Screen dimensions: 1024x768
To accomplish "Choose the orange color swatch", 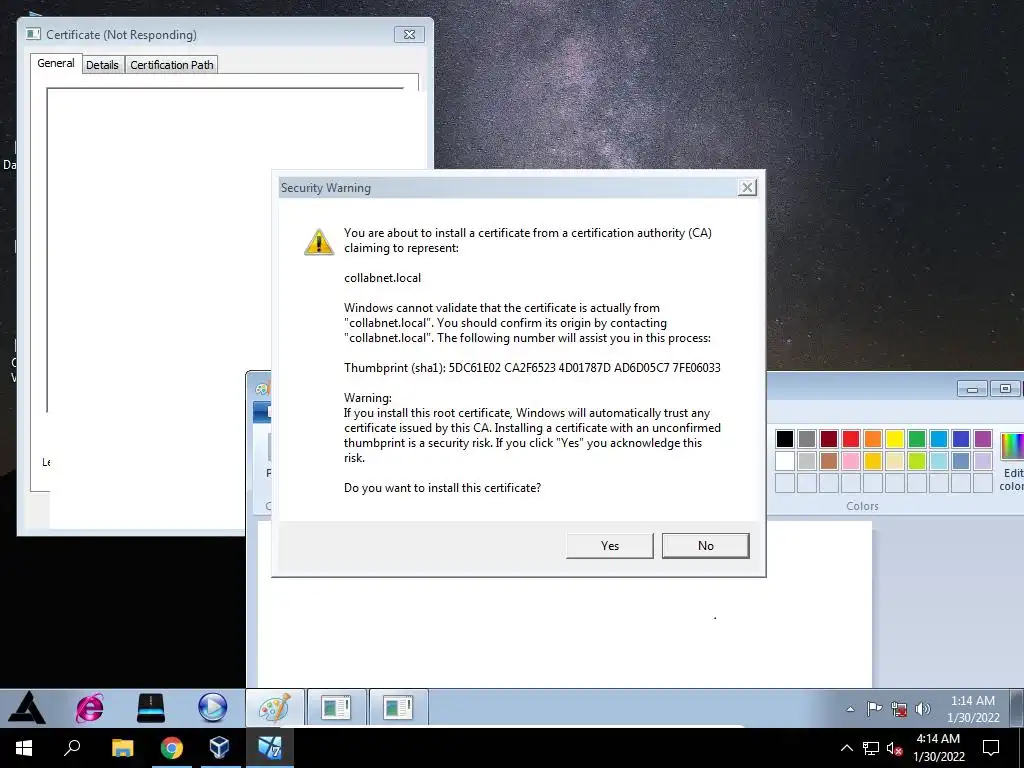I will pos(873,439).
